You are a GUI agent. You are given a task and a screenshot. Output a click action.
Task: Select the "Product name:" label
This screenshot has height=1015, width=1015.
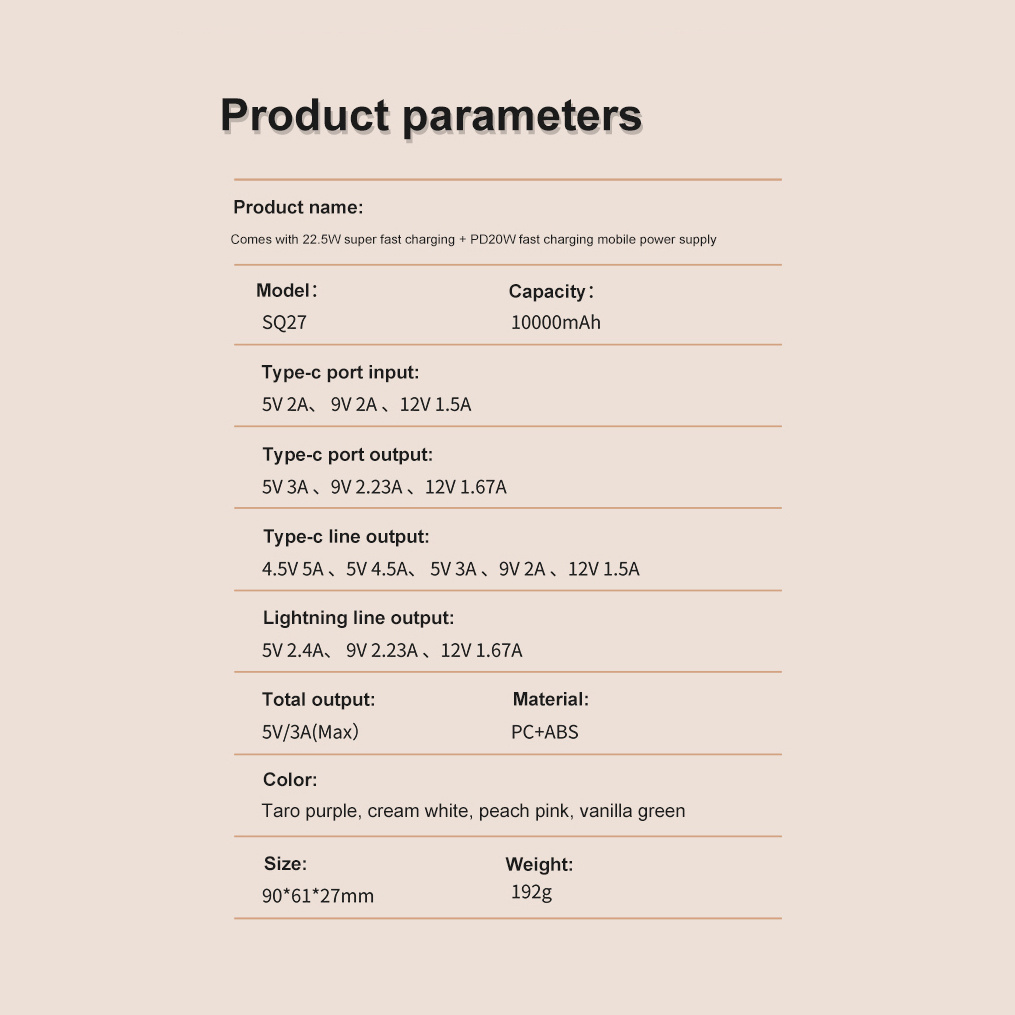pos(298,208)
